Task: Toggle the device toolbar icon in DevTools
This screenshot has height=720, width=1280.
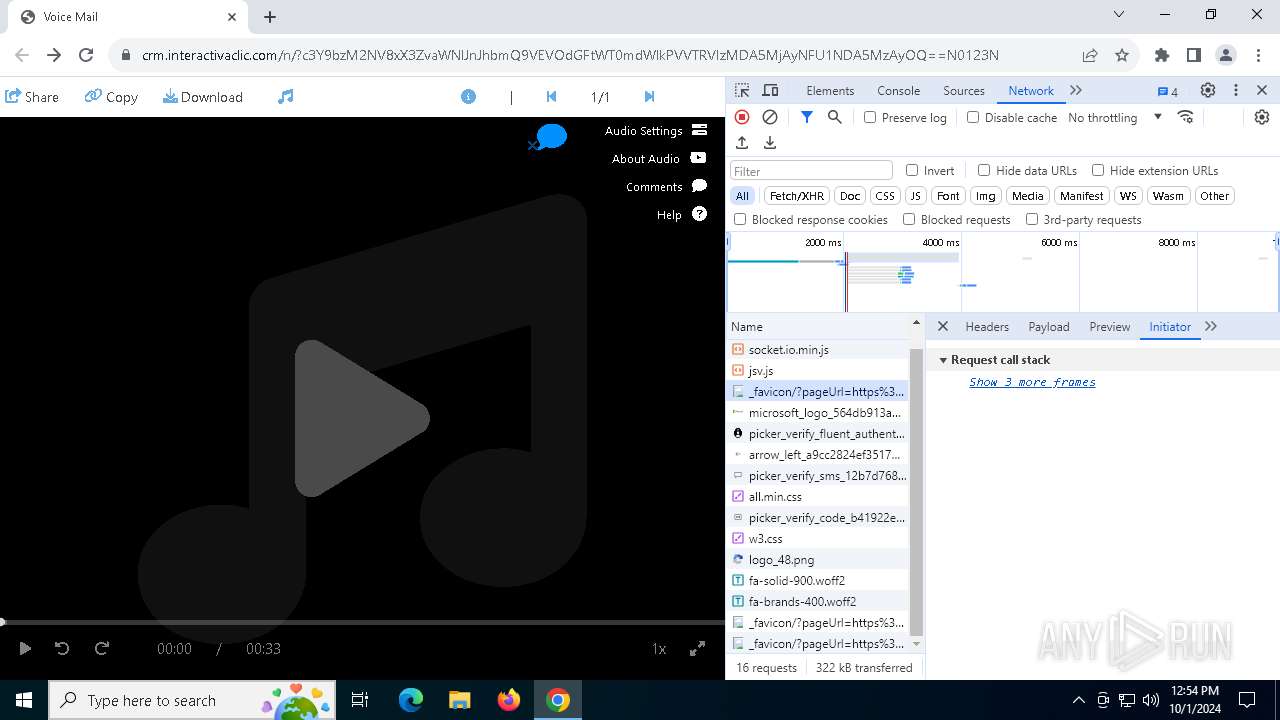Action: click(770, 90)
